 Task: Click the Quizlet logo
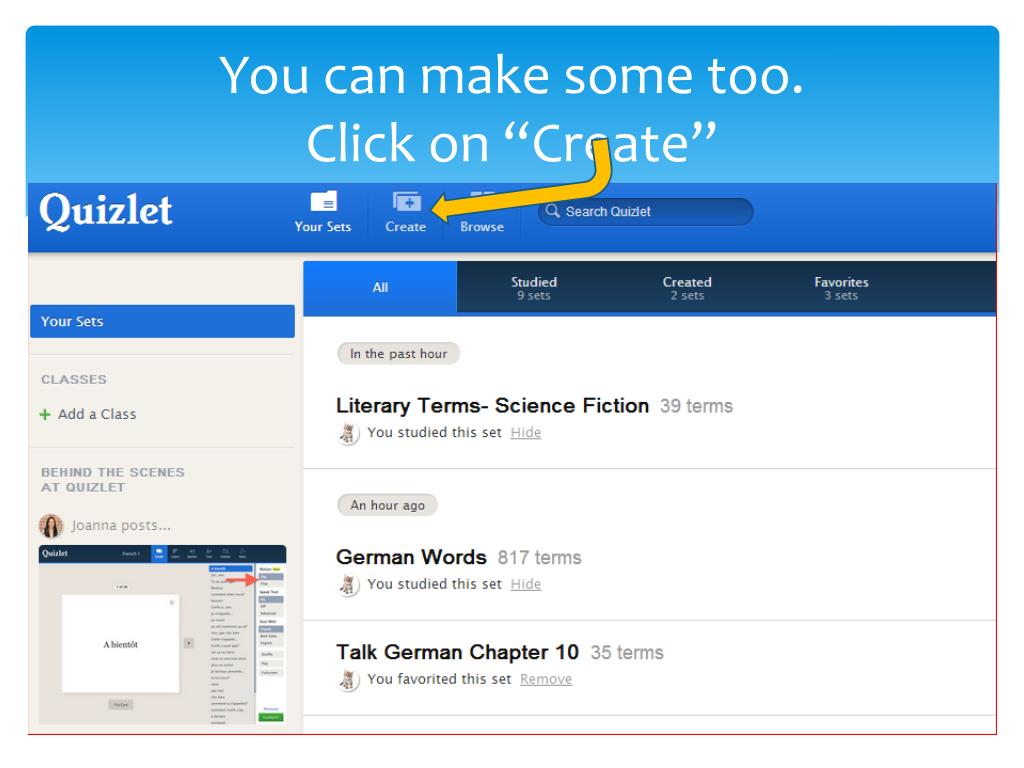106,211
